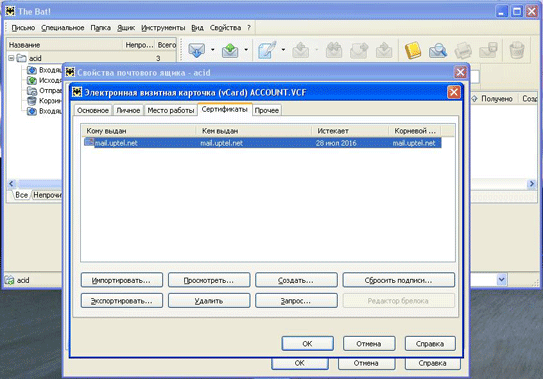This screenshot has height=379, width=543.
Task: Click the acid account icon in status bar
Action: click(9, 280)
